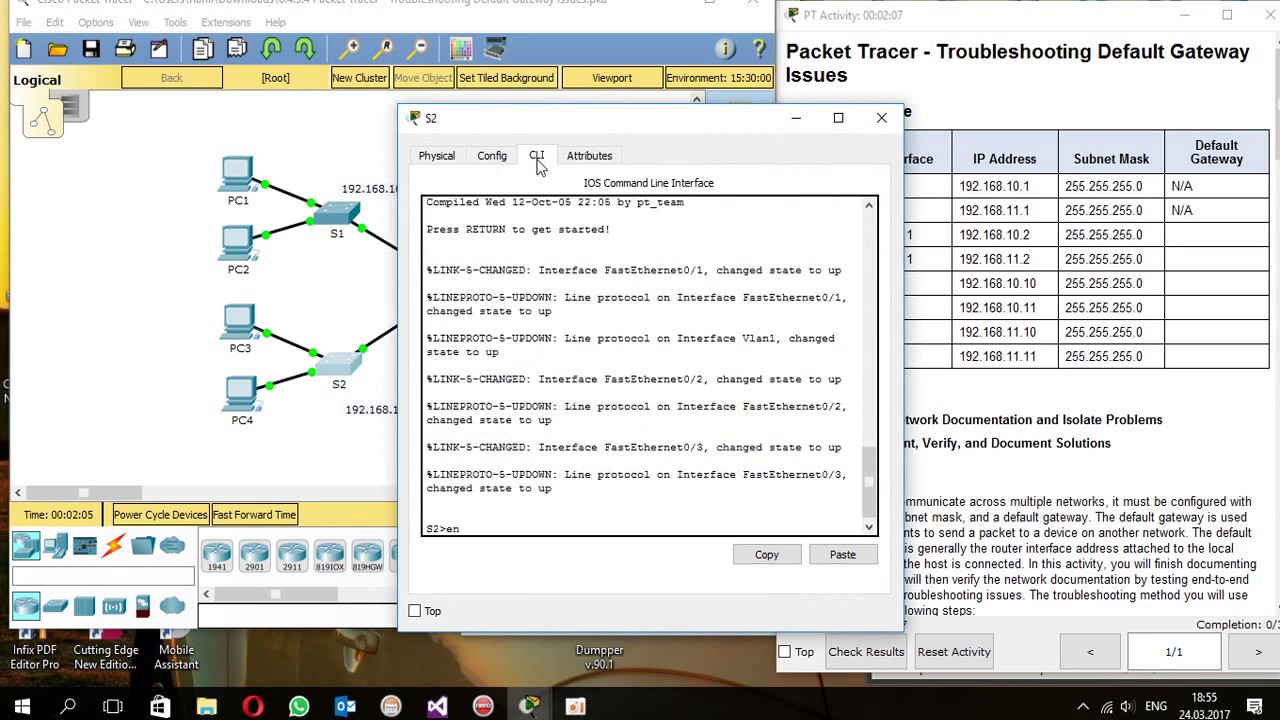Screen dimensions: 1280x720
Task: Click the Paste icon in the main toolbar
Action: 237,49
